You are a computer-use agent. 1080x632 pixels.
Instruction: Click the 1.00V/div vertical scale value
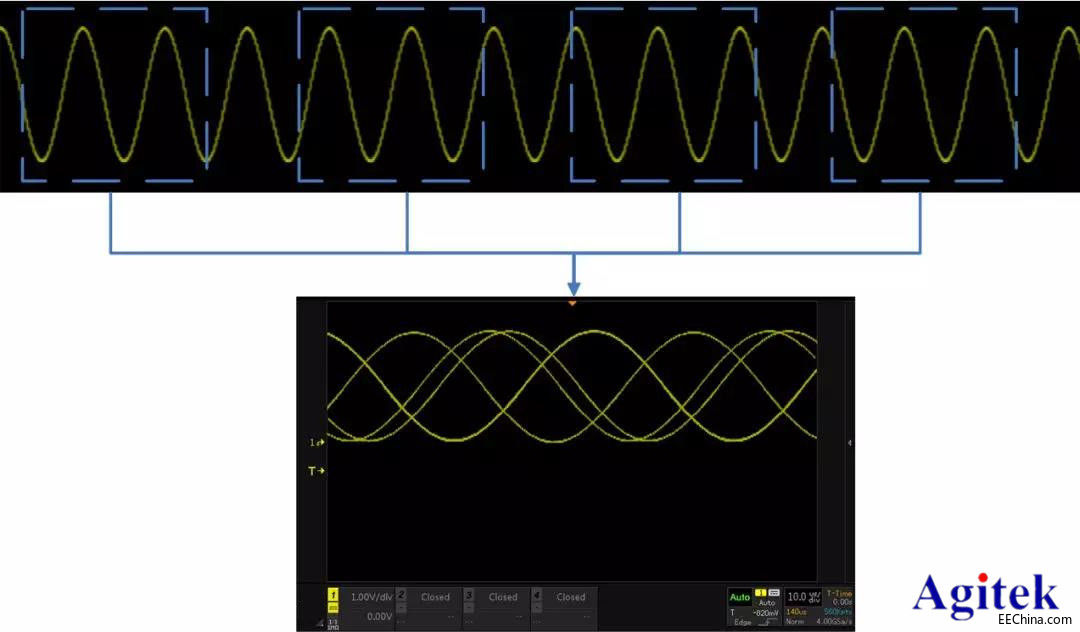(371, 597)
